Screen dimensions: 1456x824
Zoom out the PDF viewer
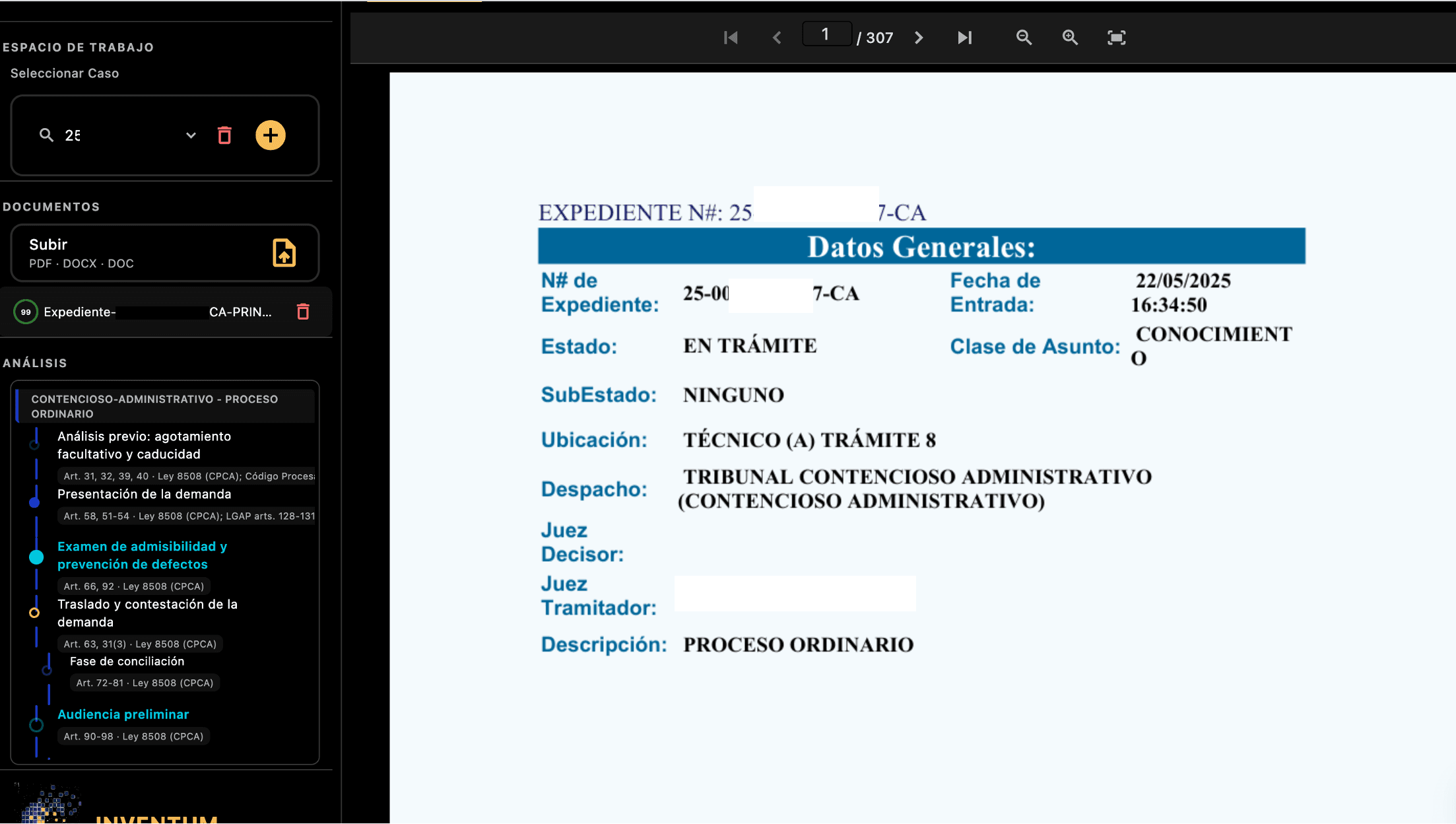(1024, 38)
